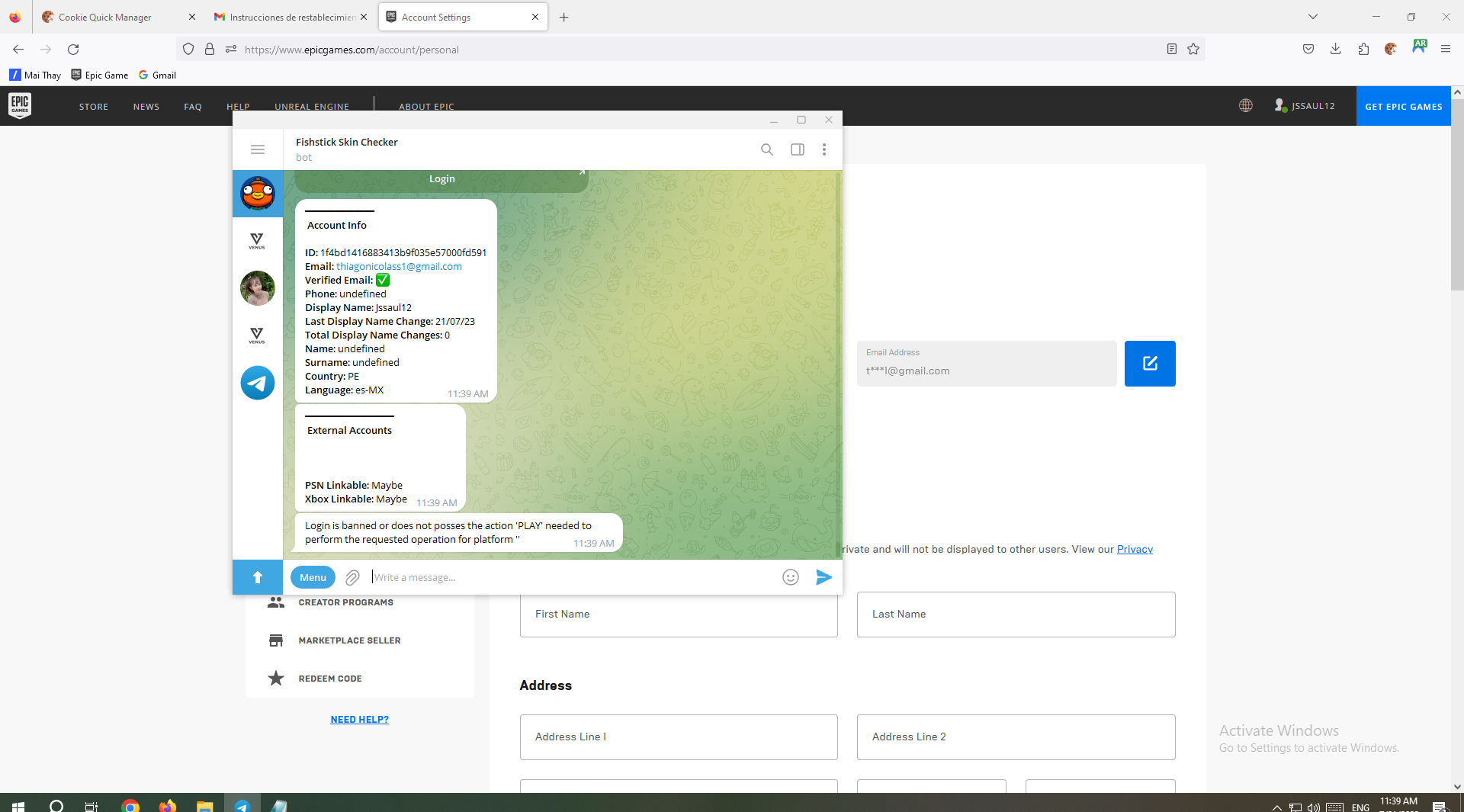The width and height of the screenshot is (1464, 812).
Task: Open MARKETPLACE SELLER in account sidebar
Action: (349, 640)
